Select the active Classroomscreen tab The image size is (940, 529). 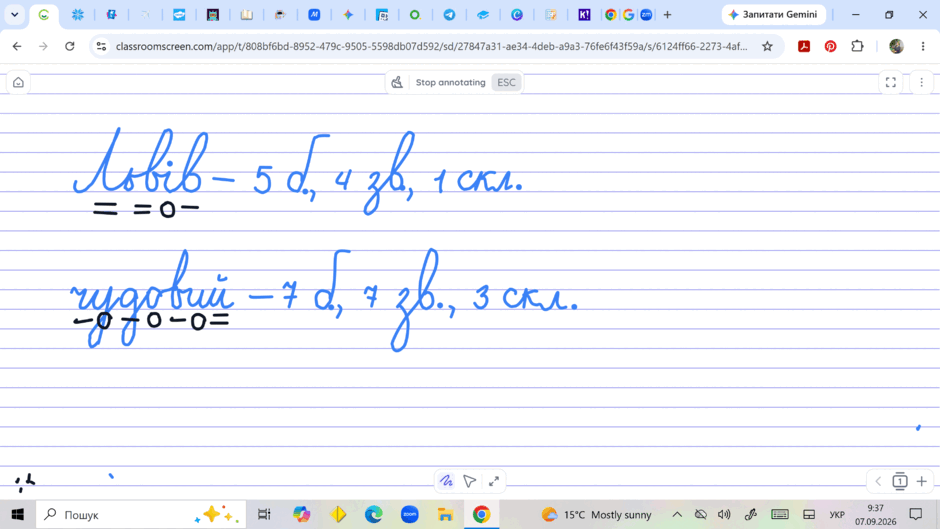tap(44, 15)
